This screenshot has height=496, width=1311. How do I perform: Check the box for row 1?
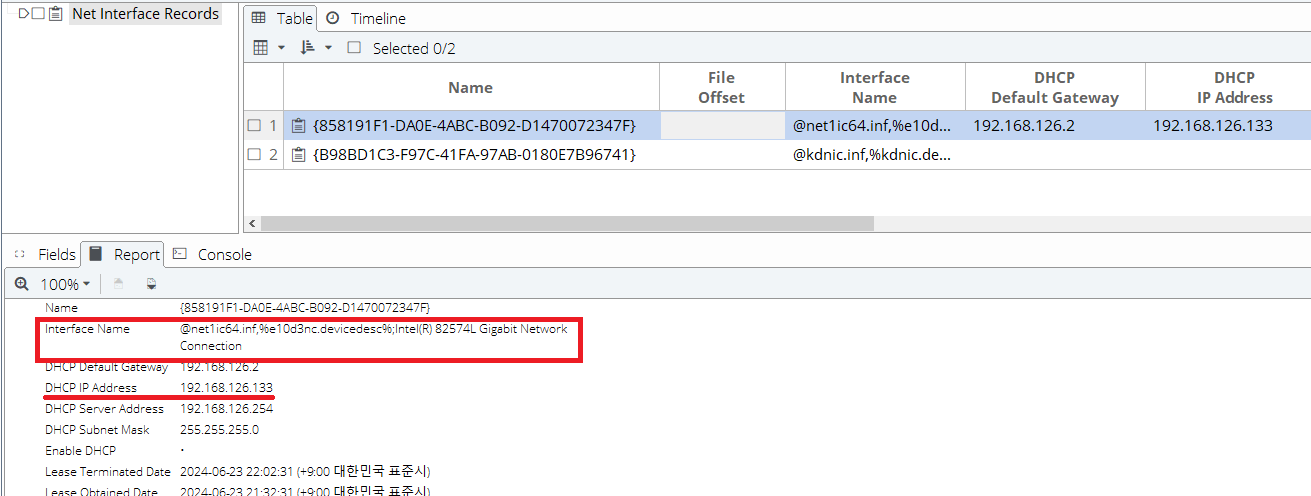click(254, 126)
